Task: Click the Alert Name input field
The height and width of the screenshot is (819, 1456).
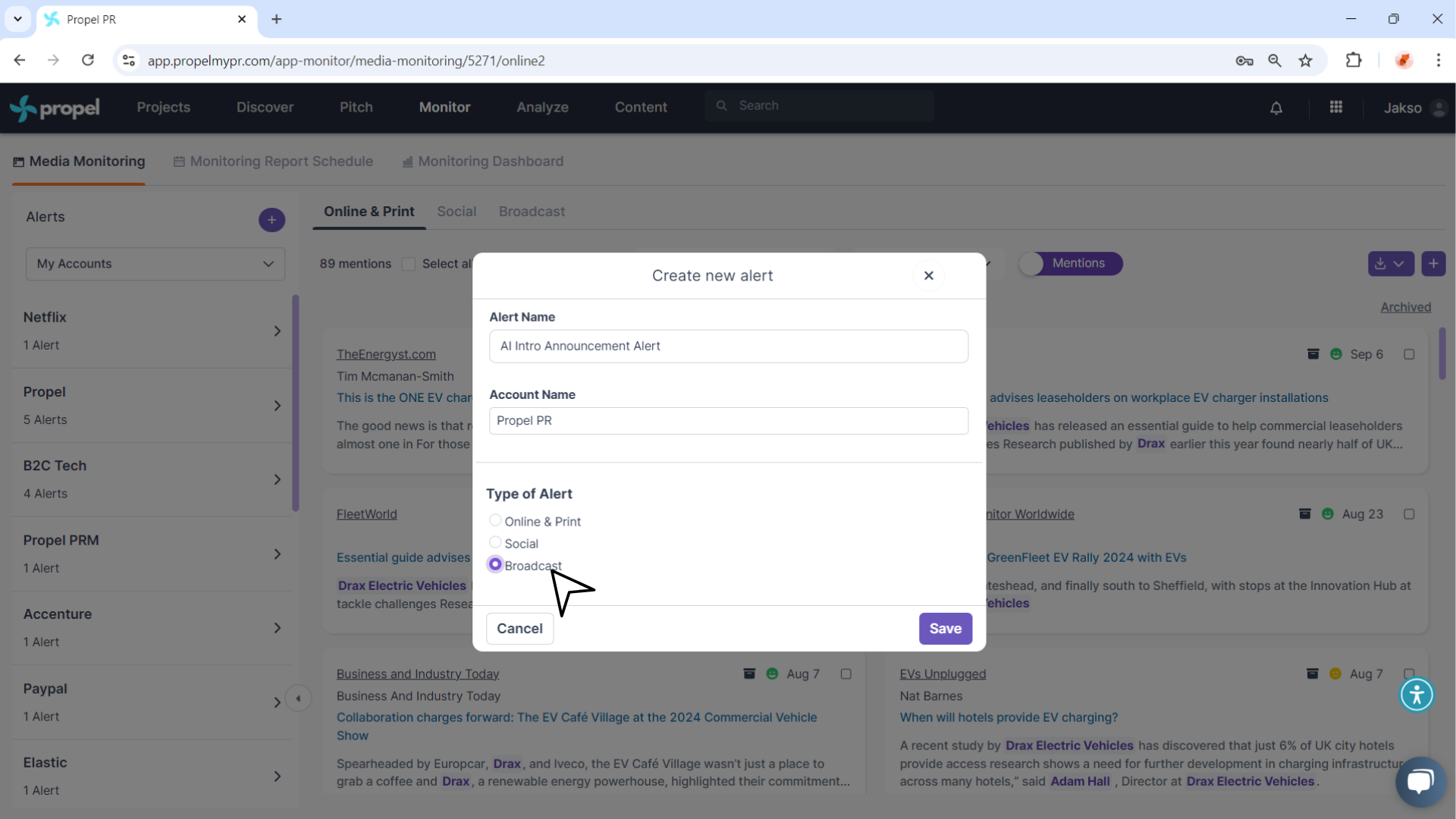Action: click(x=728, y=346)
